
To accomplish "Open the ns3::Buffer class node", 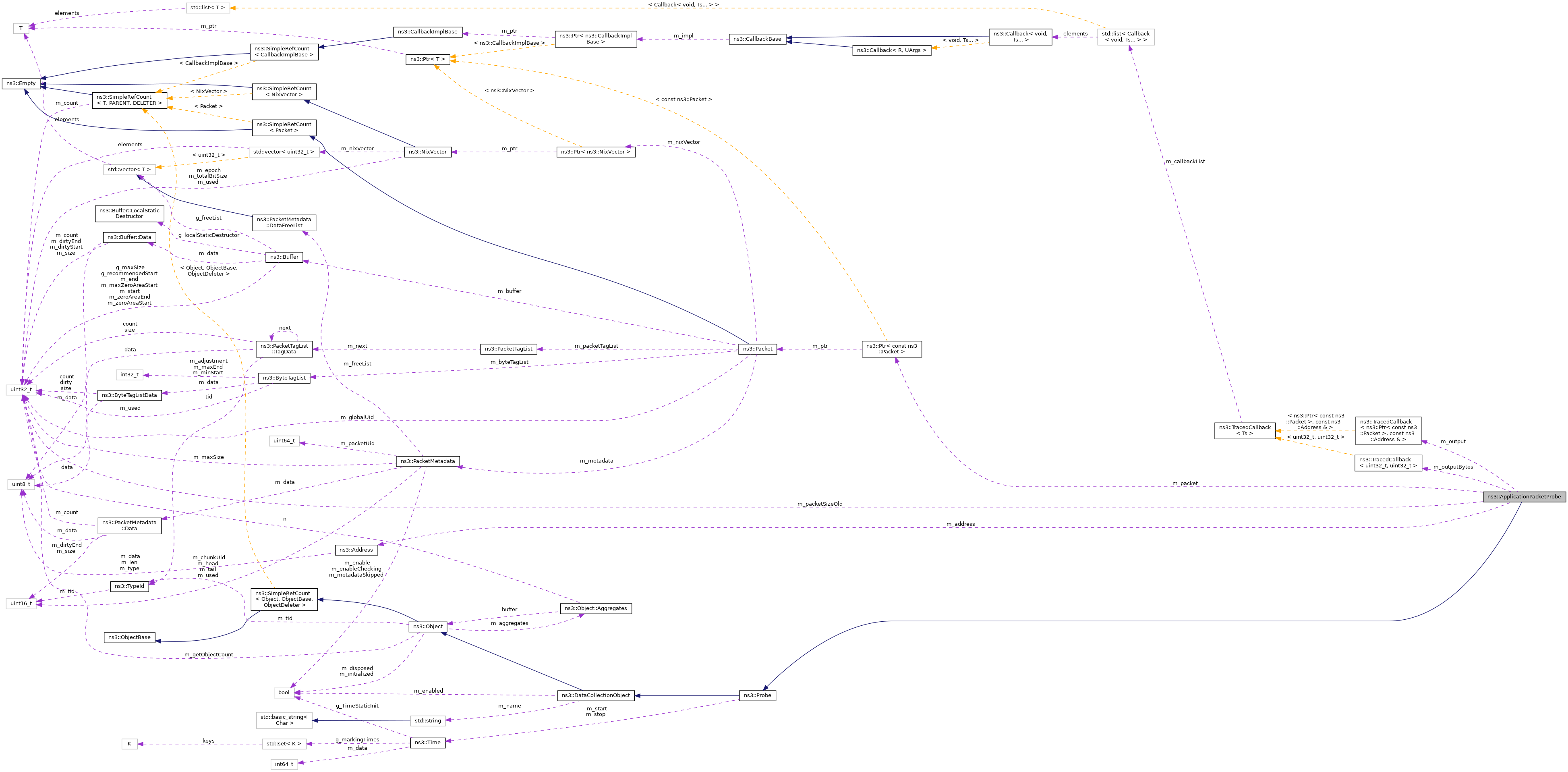I will (x=284, y=256).
